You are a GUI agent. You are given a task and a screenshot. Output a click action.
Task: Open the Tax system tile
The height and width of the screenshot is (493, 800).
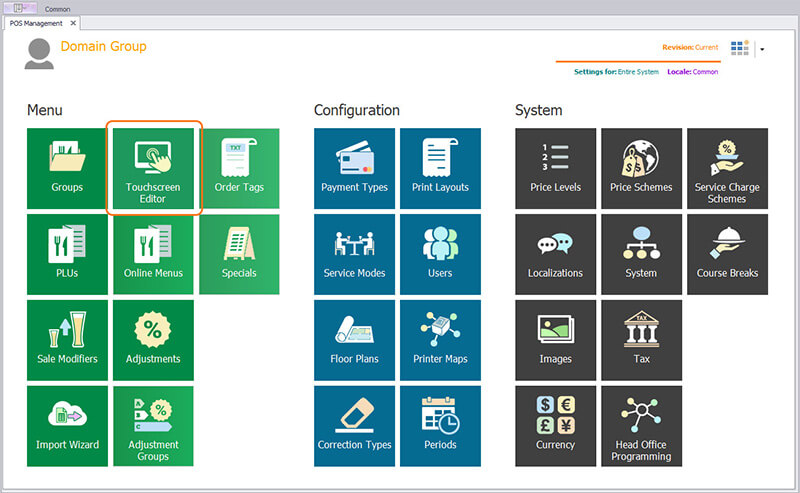[641, 340]
